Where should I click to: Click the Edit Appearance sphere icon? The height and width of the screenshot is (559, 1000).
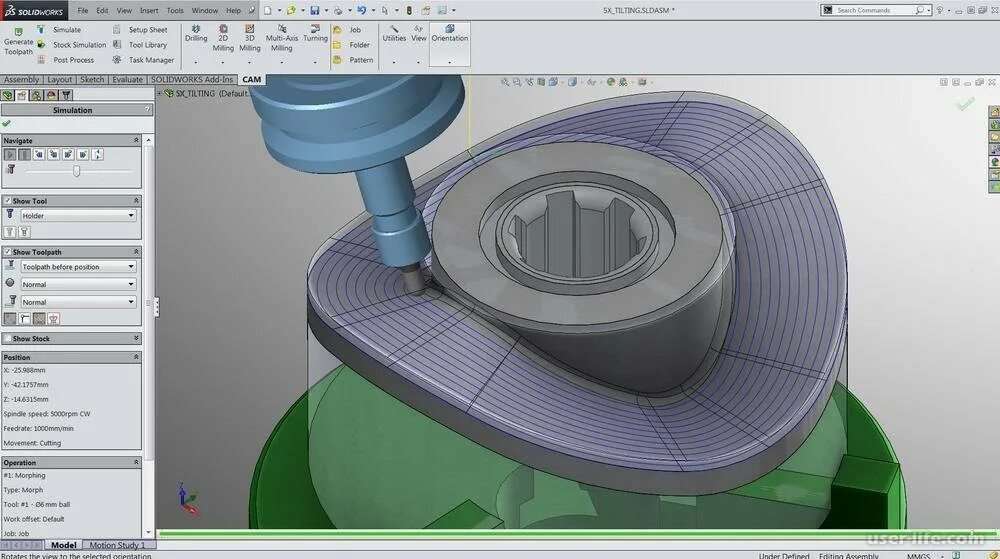pyautogui.click(x=610, y=82)
